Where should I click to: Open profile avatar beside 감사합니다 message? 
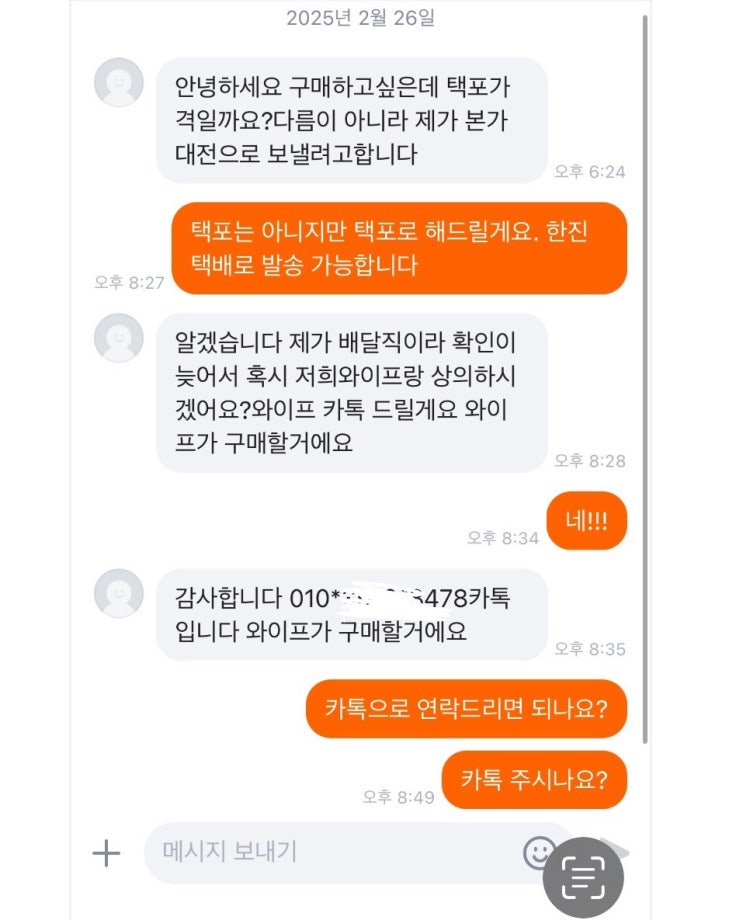(119, 593)
